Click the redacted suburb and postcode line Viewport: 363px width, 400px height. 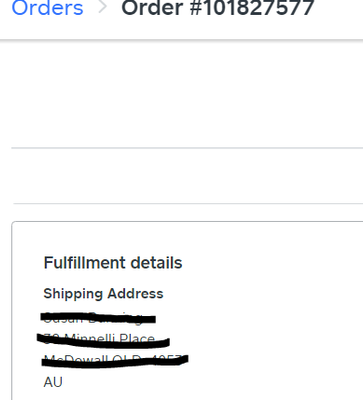(x=115, y=361)
